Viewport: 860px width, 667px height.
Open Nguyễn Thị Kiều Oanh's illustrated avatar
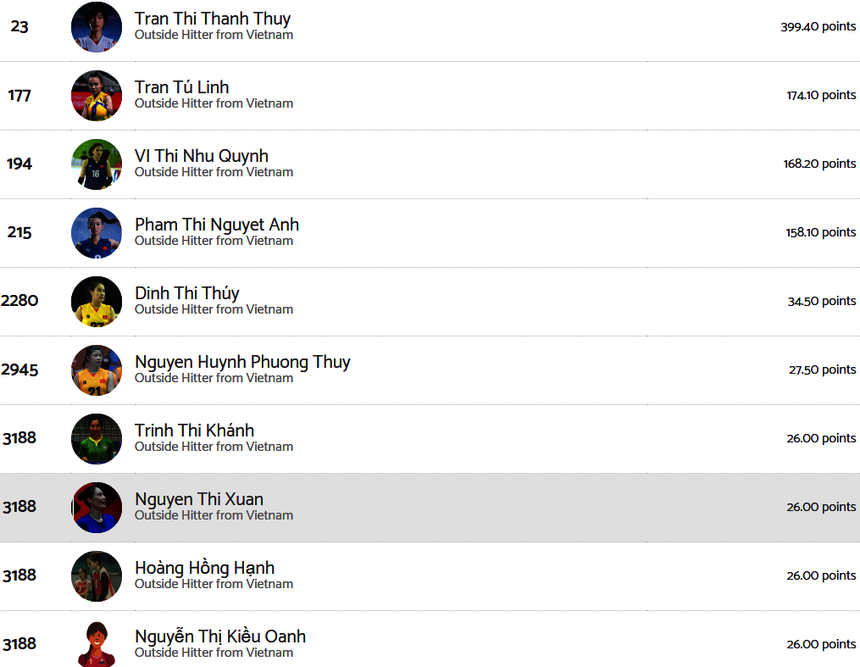tap(96, 643)
